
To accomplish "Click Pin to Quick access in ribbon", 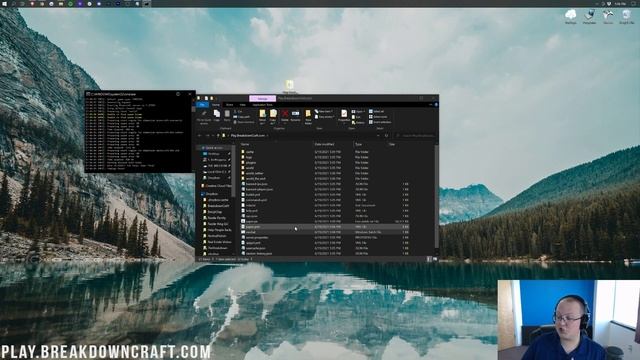I will click(204, 117).
